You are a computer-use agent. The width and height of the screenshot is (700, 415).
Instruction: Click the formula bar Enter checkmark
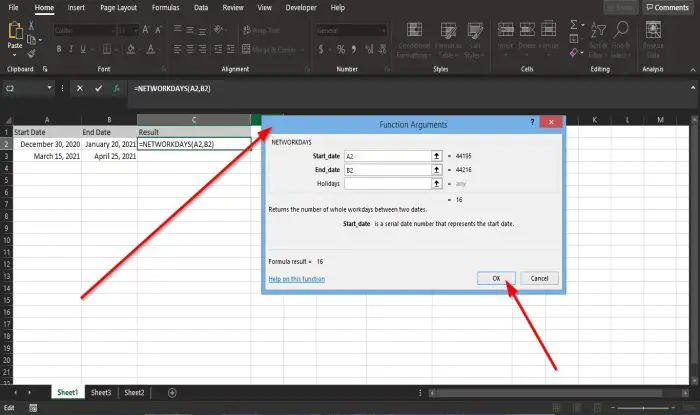click(98, 88)
